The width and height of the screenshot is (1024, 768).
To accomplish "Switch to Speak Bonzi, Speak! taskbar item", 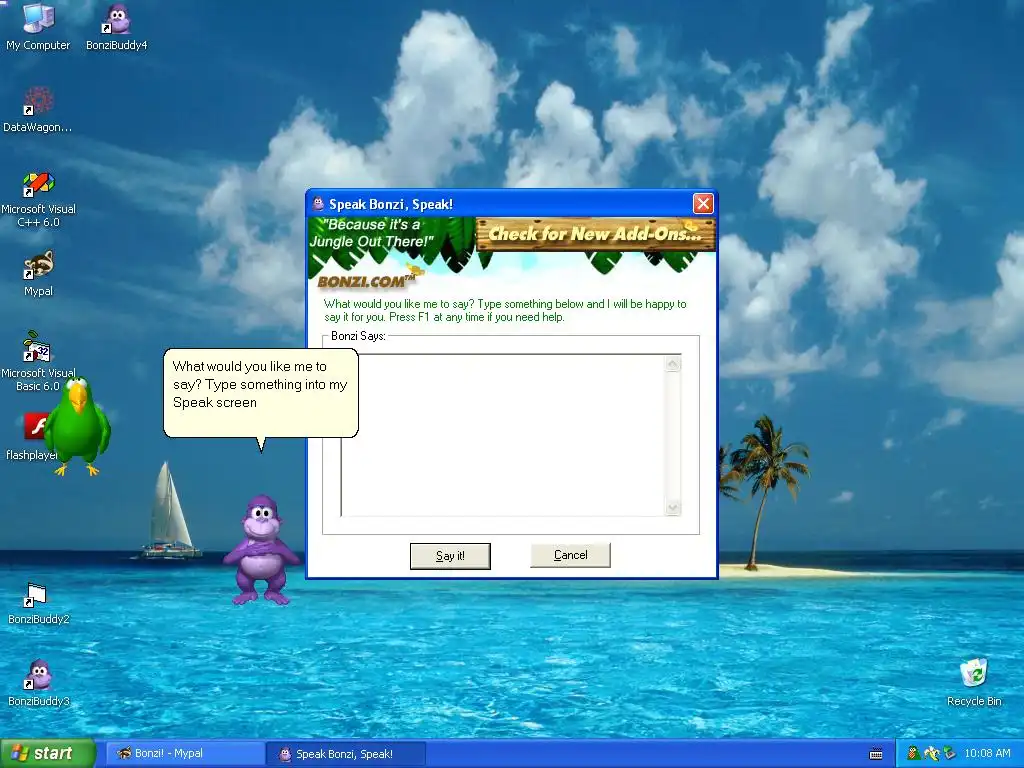I will coord(346,754).
